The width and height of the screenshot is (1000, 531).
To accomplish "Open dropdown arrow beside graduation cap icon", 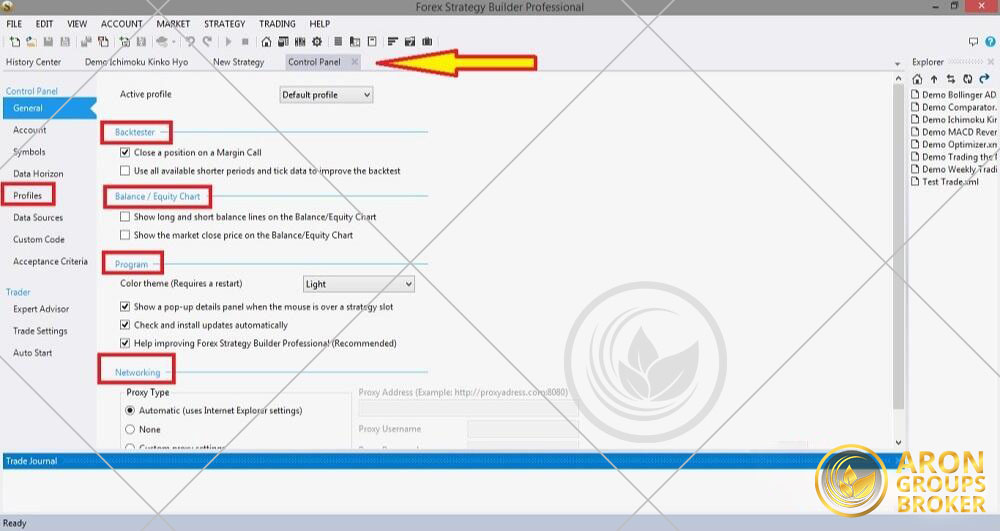I will [x=173, y=43].
